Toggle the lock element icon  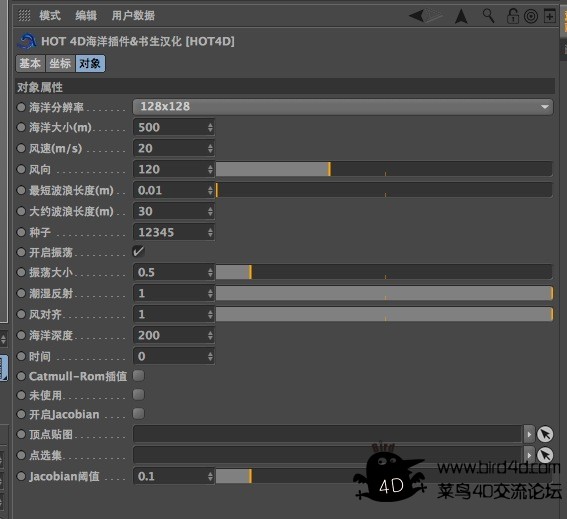pos(512,16)
